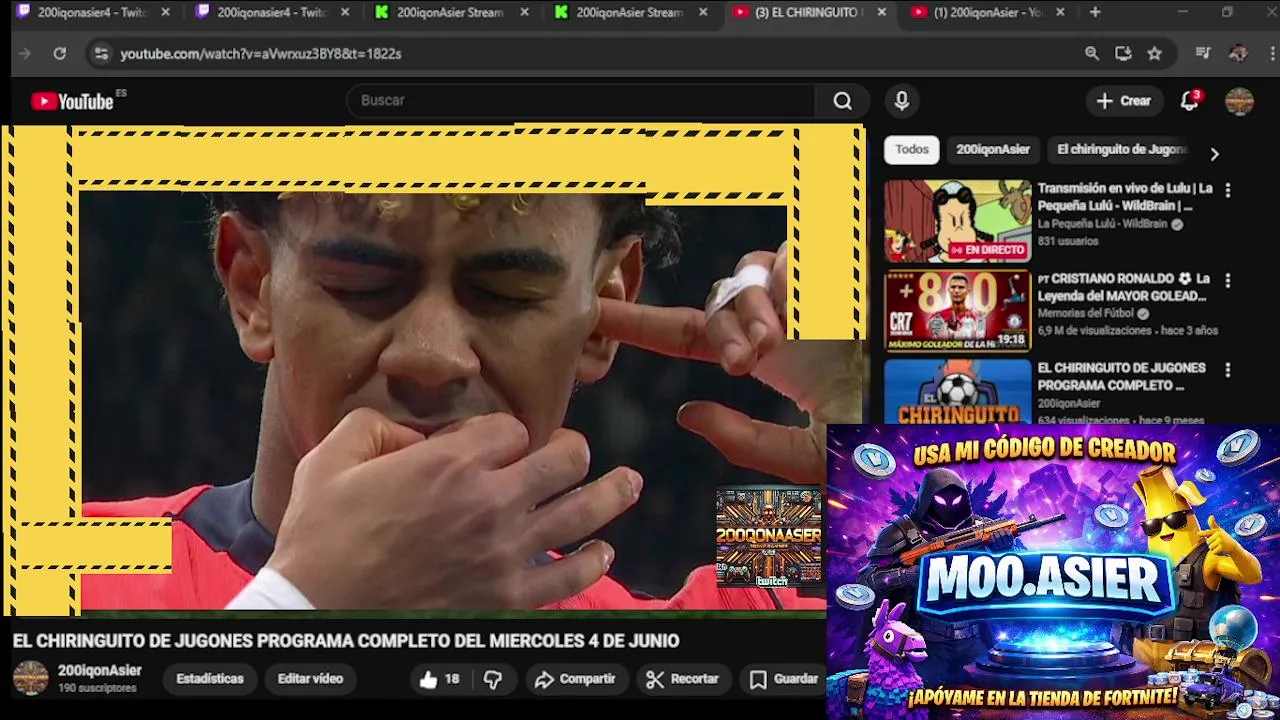Open Transmisión en vivo de Lulu title

click(1125, 197)
